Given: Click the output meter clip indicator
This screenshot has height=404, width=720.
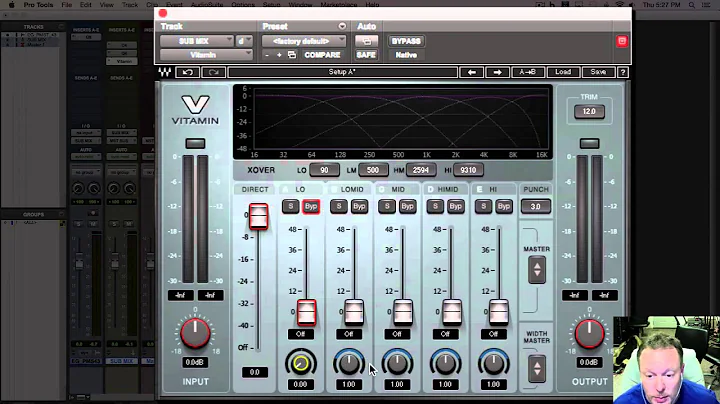Looking at the screenshot, I should 589,143.
